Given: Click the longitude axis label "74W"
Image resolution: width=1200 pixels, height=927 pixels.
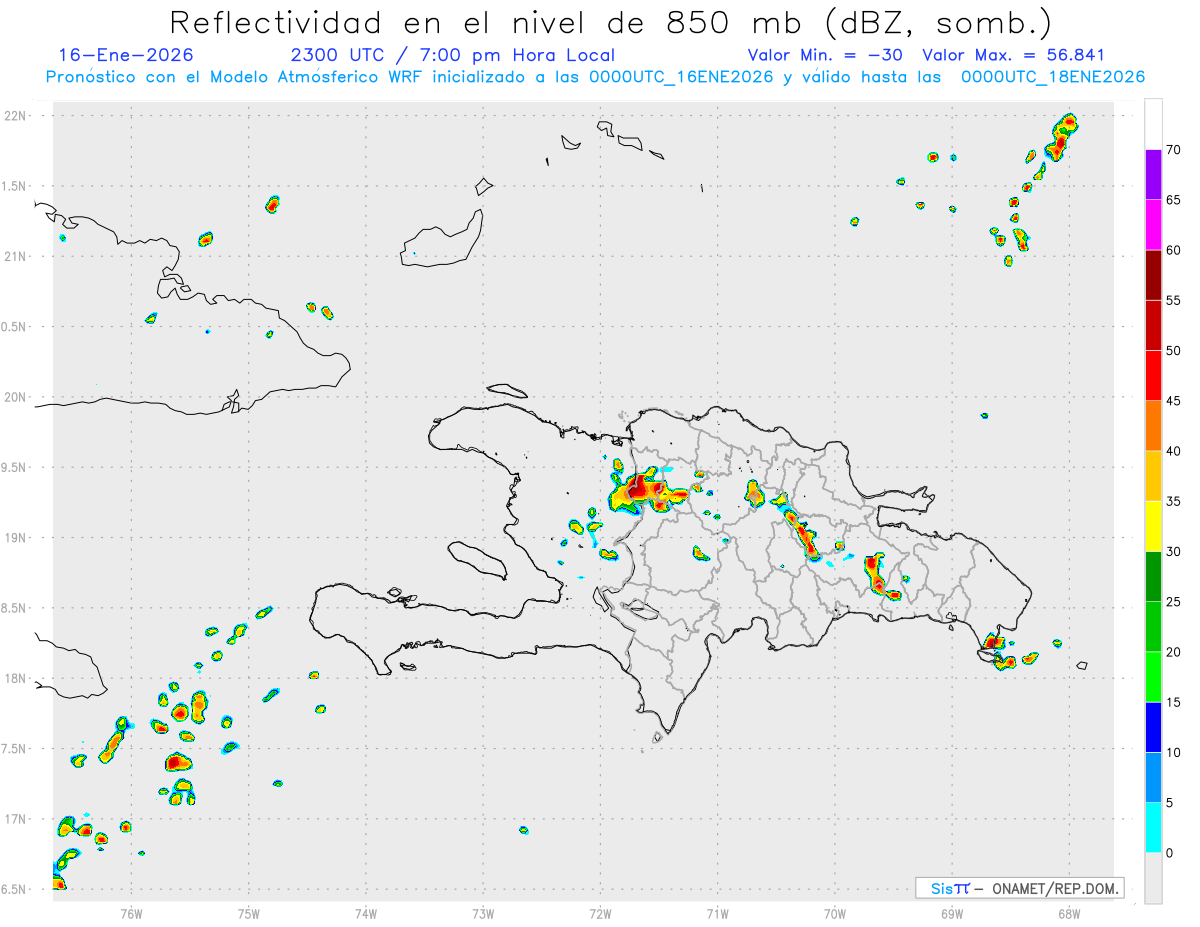Looking at the screenshot, I should pyautogui.click(x=365, y=913).
